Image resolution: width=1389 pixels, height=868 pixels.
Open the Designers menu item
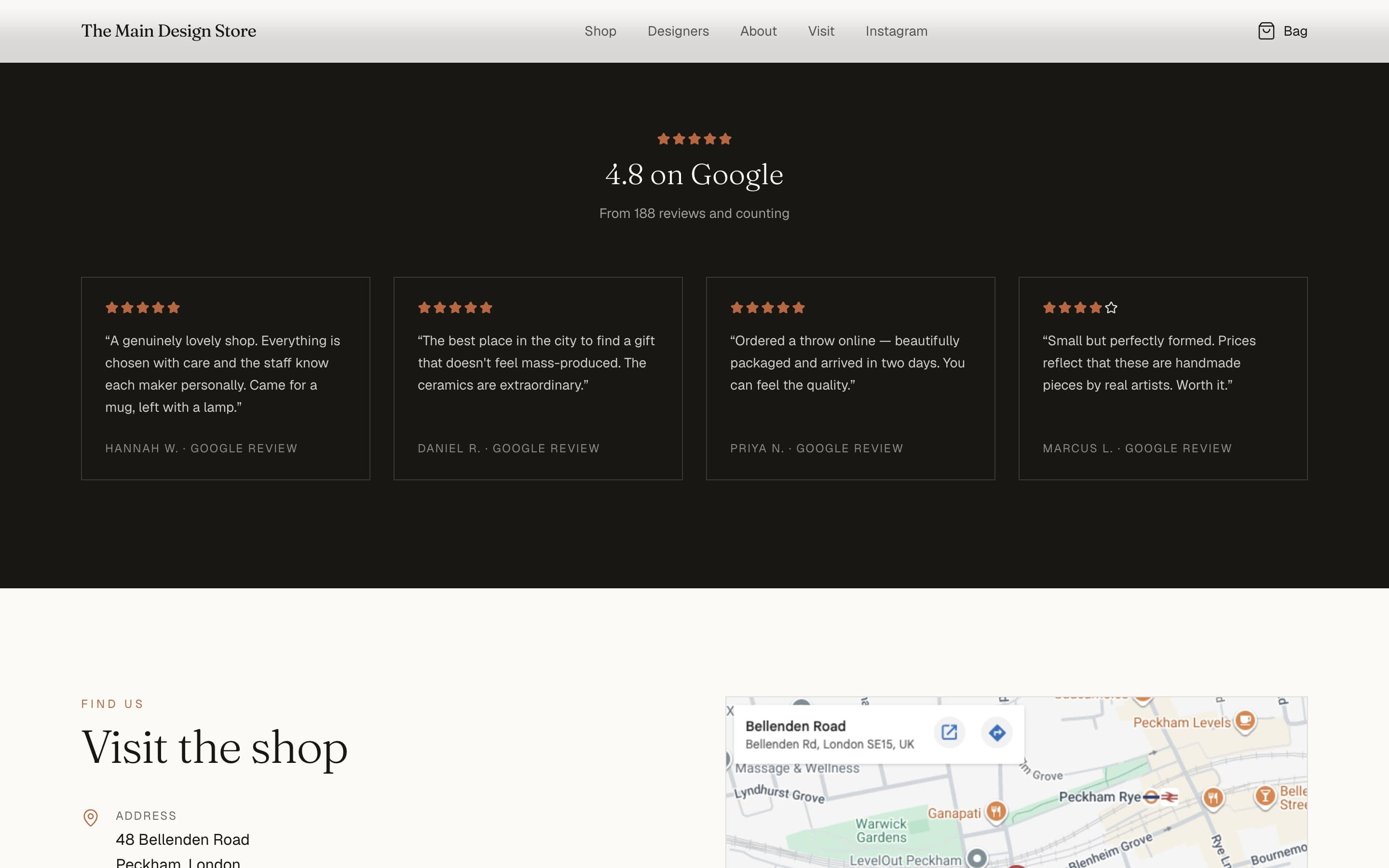click(x=678, y=31)
